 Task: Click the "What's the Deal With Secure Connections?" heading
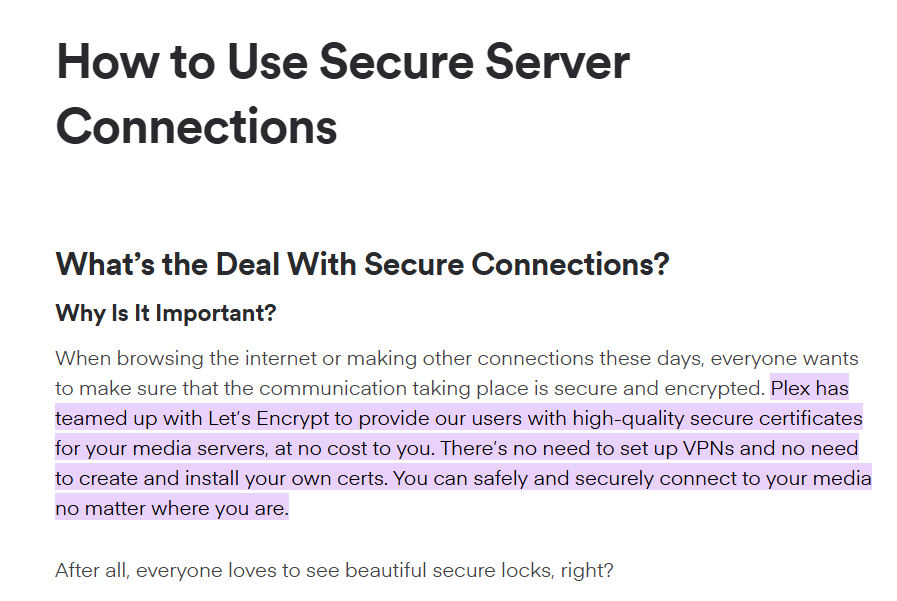(x=362, y=264)
